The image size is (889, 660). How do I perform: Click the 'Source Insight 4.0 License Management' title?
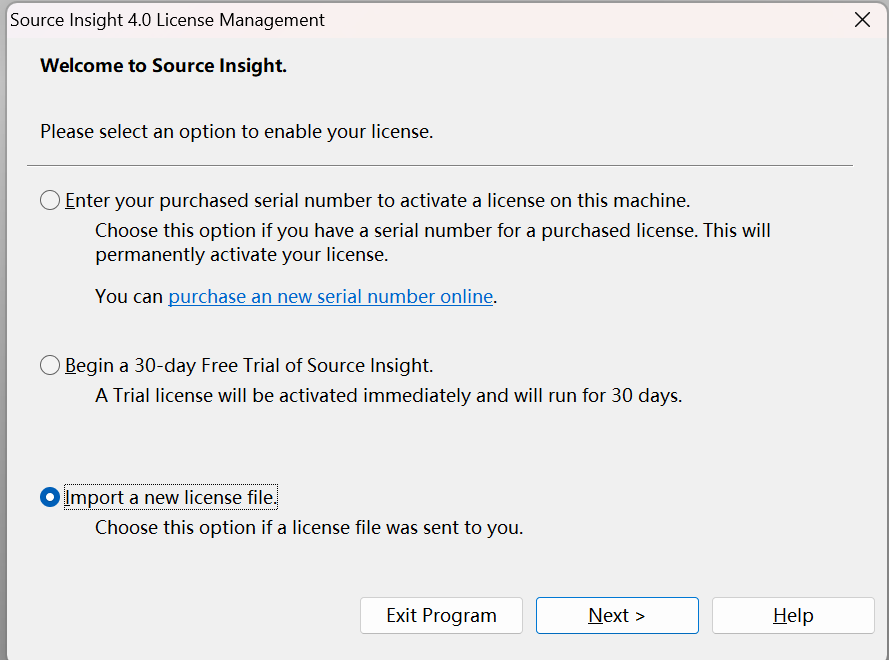(x=167, y=20)
